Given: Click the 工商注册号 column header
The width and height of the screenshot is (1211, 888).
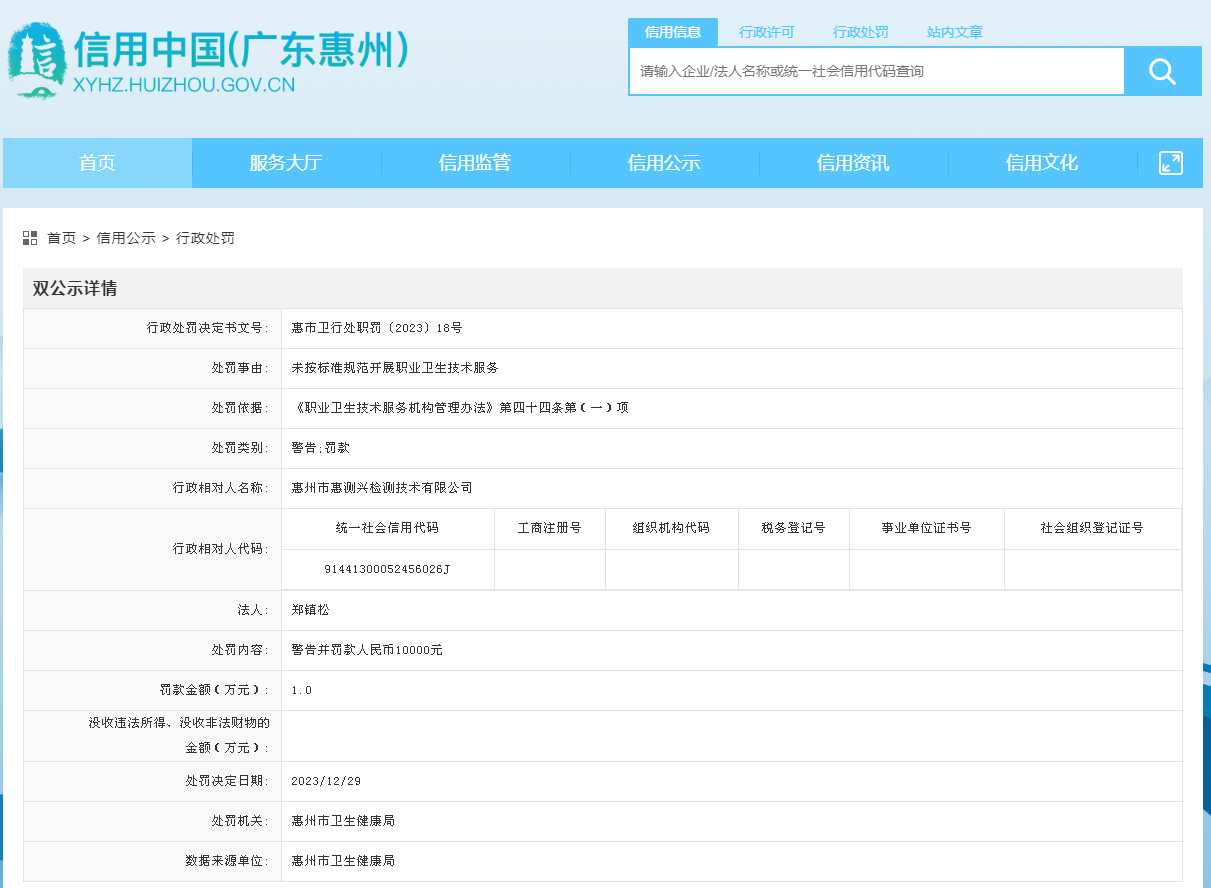Looking at the screenshot, I should click(x=549, y=528).
